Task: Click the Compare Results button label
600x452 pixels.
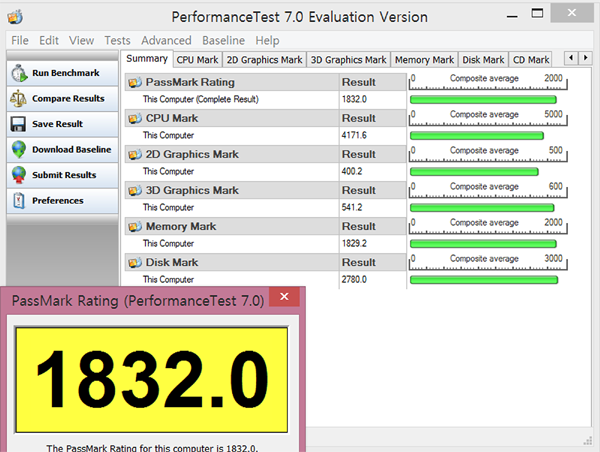Action: [x=68, y=99]
